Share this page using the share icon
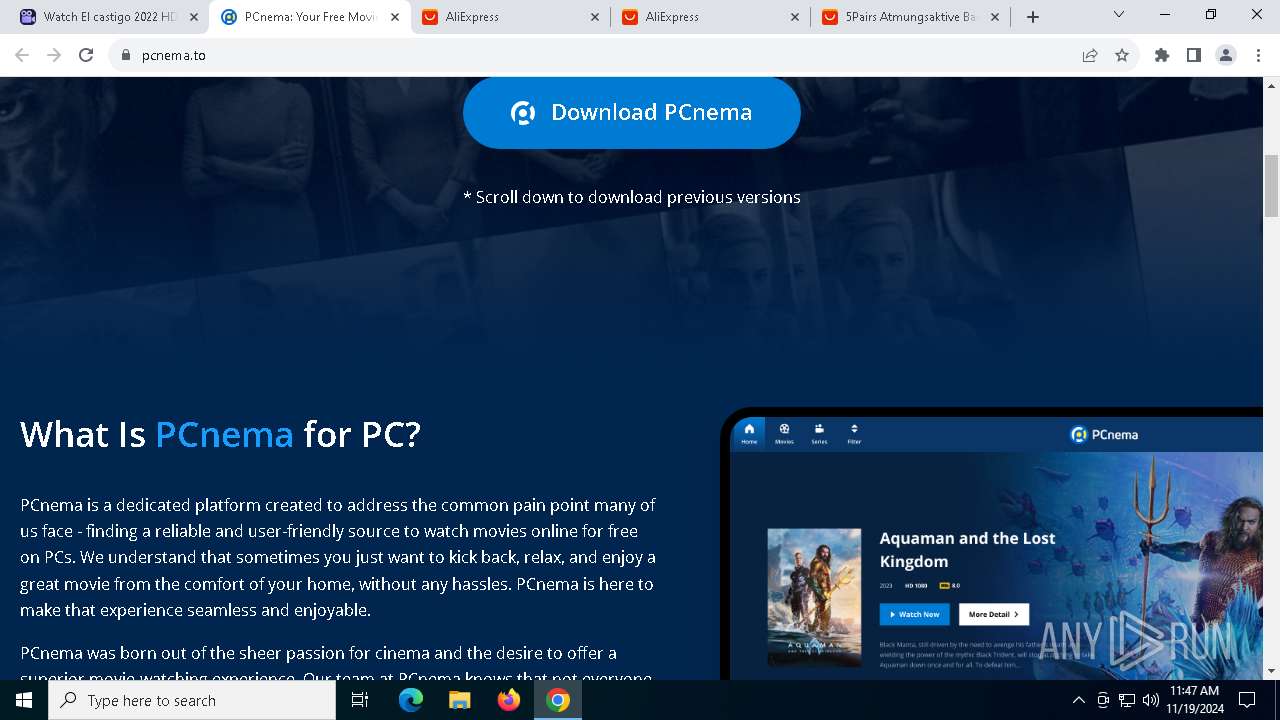The height and width of the screenshot is (720, 1280). [x=1090, y=55]
